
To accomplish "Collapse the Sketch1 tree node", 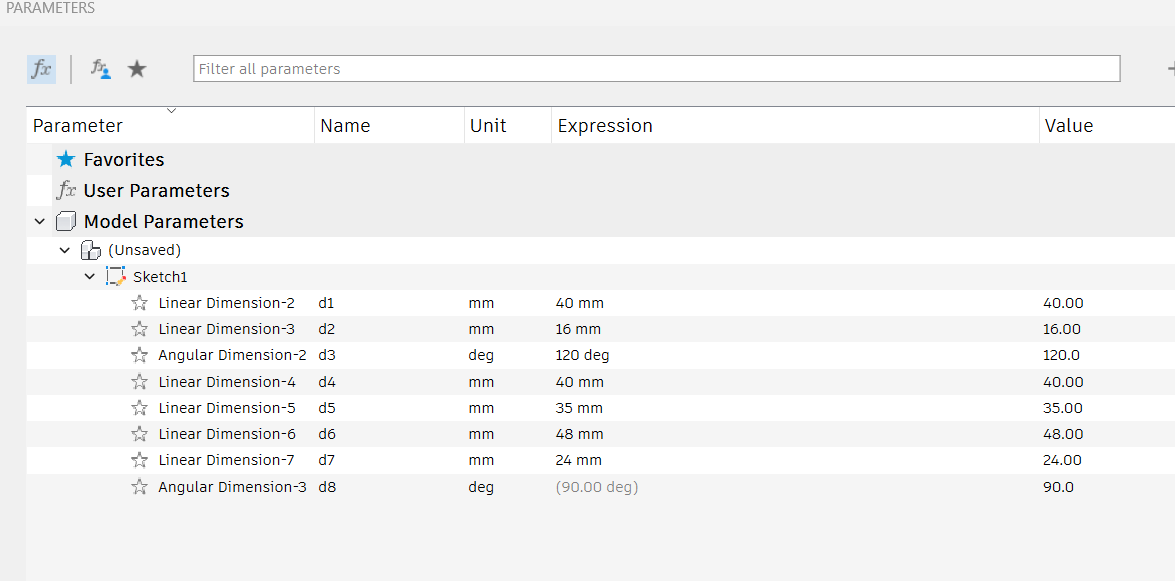I will [90, 277].
